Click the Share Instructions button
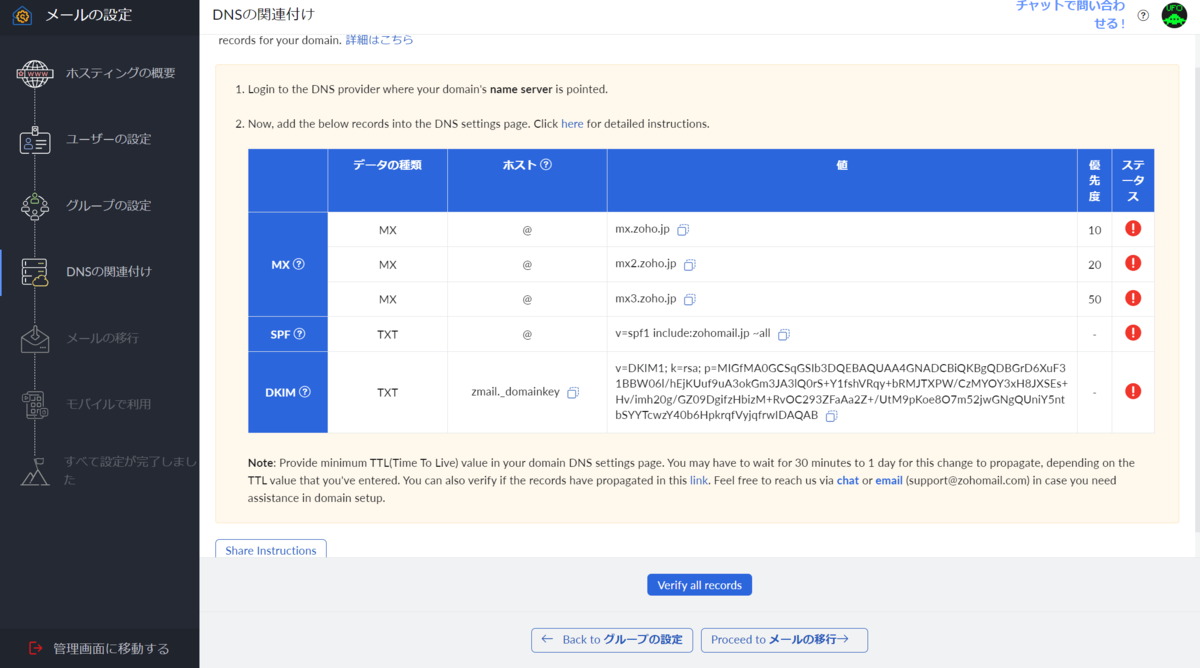This screenshot has width=1200, height=668. point(270,550)
